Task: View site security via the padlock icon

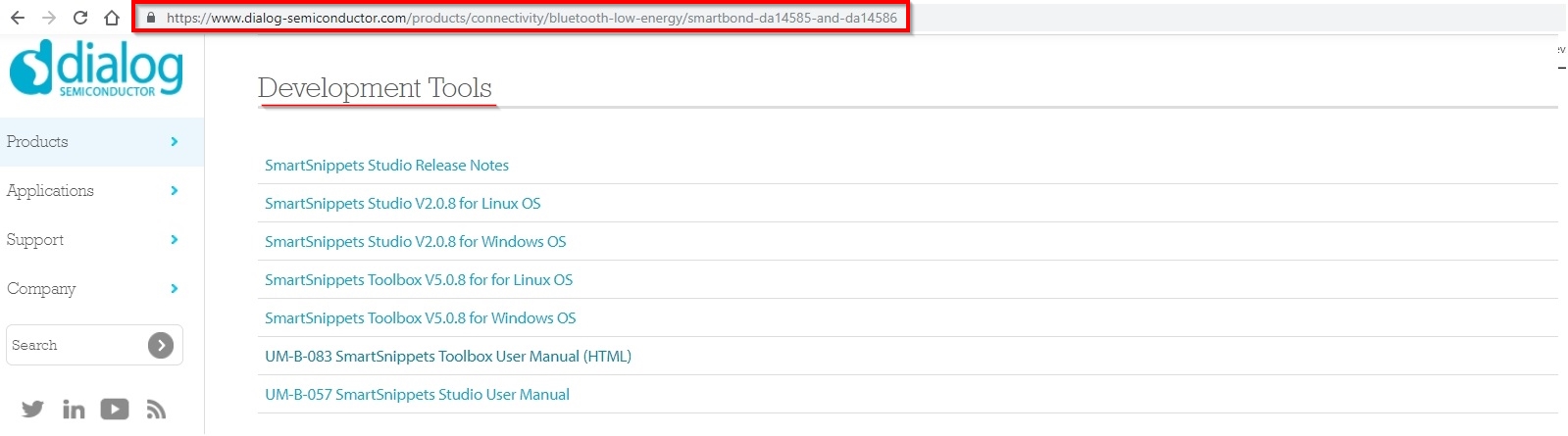Action: (x=150, y=18)
